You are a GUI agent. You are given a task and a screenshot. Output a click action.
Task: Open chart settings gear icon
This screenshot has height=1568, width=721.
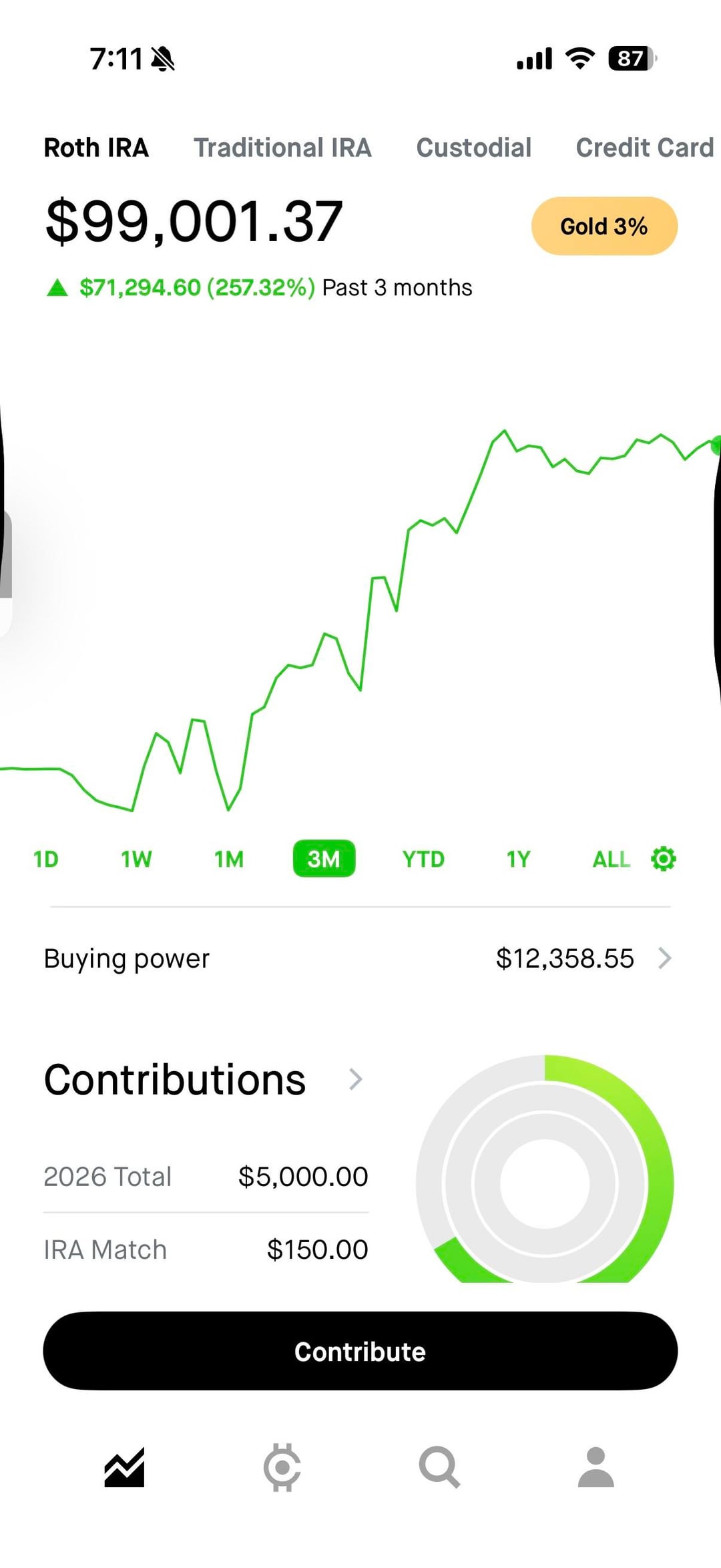663,859
